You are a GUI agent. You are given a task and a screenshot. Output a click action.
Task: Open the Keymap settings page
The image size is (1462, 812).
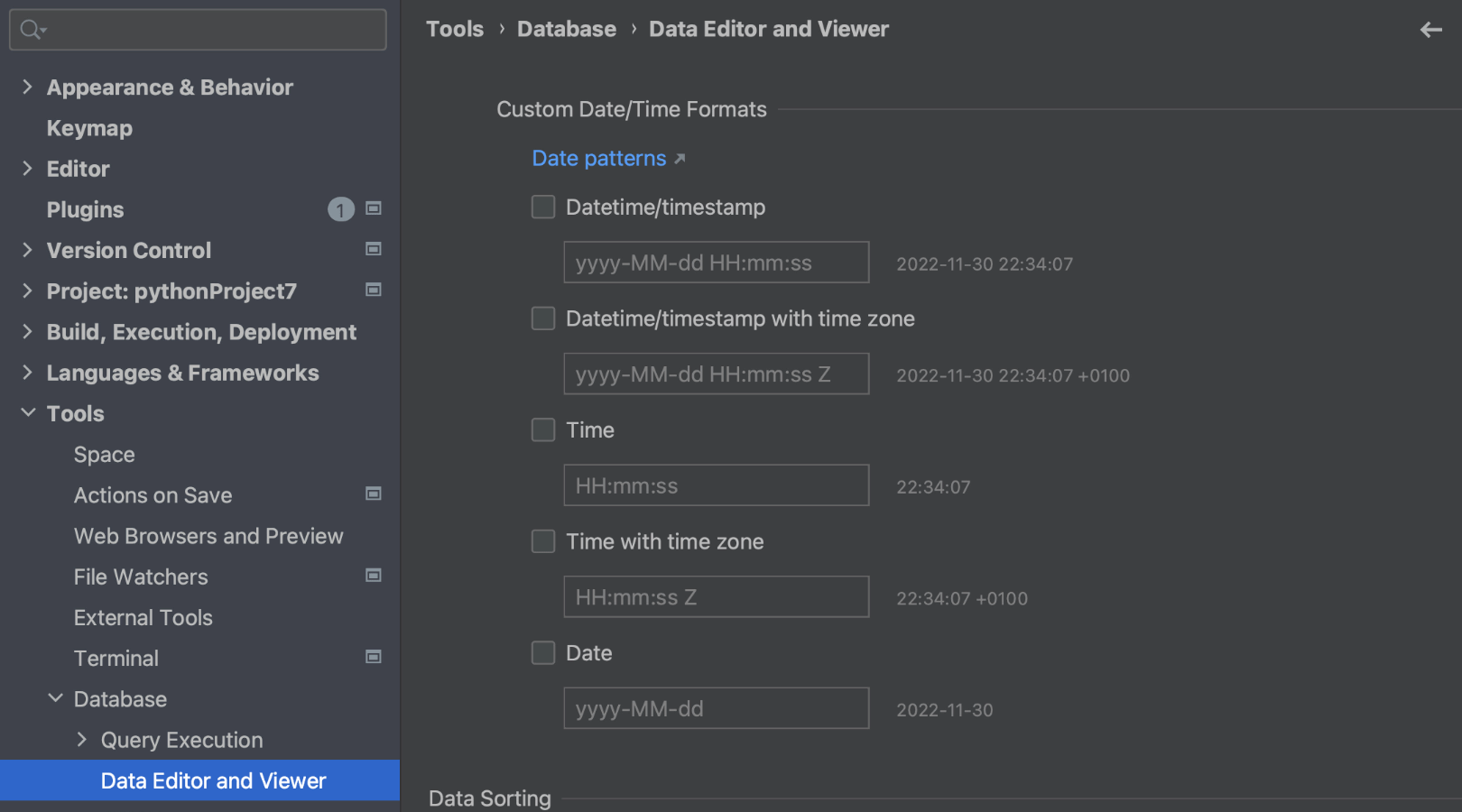pyautogui.click(x=89, y=128)
